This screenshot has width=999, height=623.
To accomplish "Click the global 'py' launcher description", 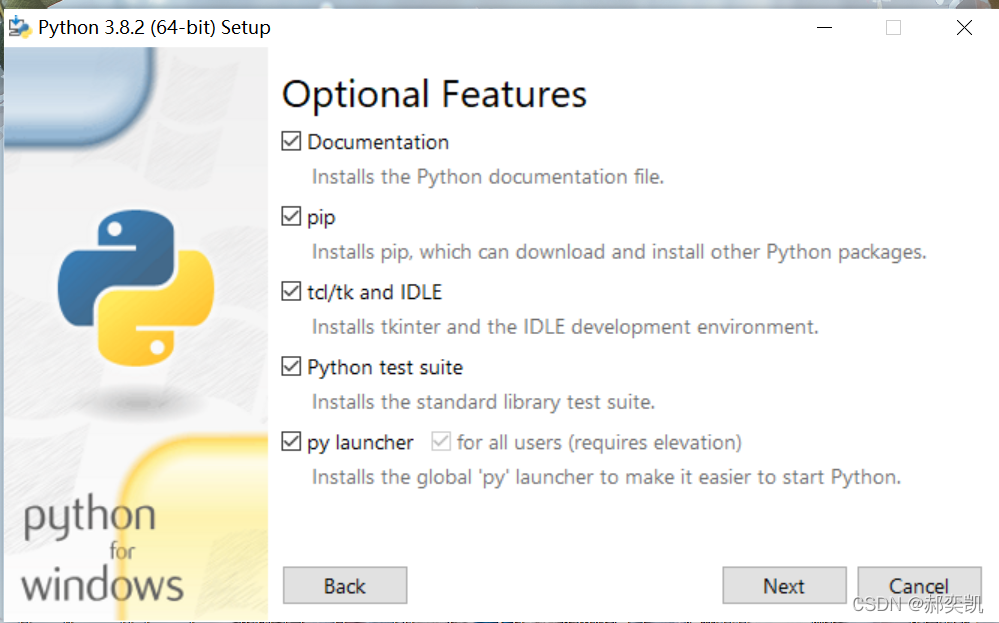I will pos(607,477).
